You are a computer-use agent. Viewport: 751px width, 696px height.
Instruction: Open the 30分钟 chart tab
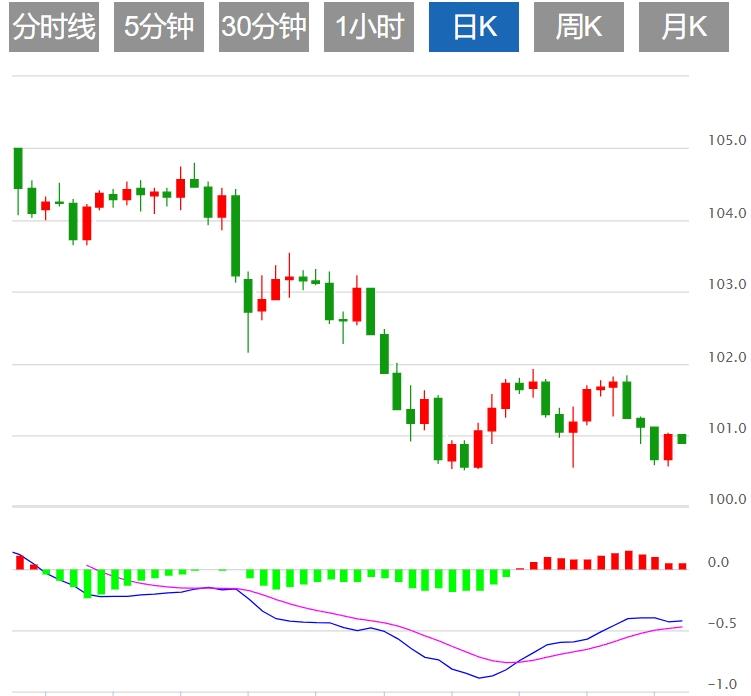tap(264, 27)
